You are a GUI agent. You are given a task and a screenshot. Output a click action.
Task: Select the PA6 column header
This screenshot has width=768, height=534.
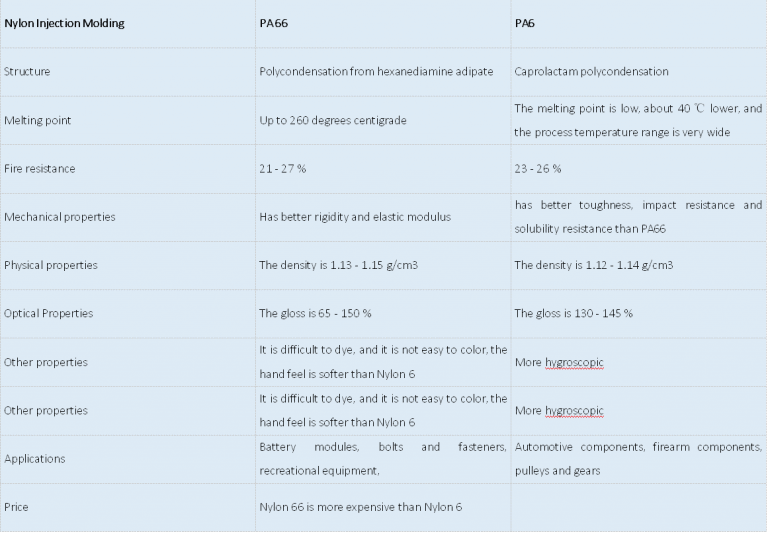tap(524, 24)
